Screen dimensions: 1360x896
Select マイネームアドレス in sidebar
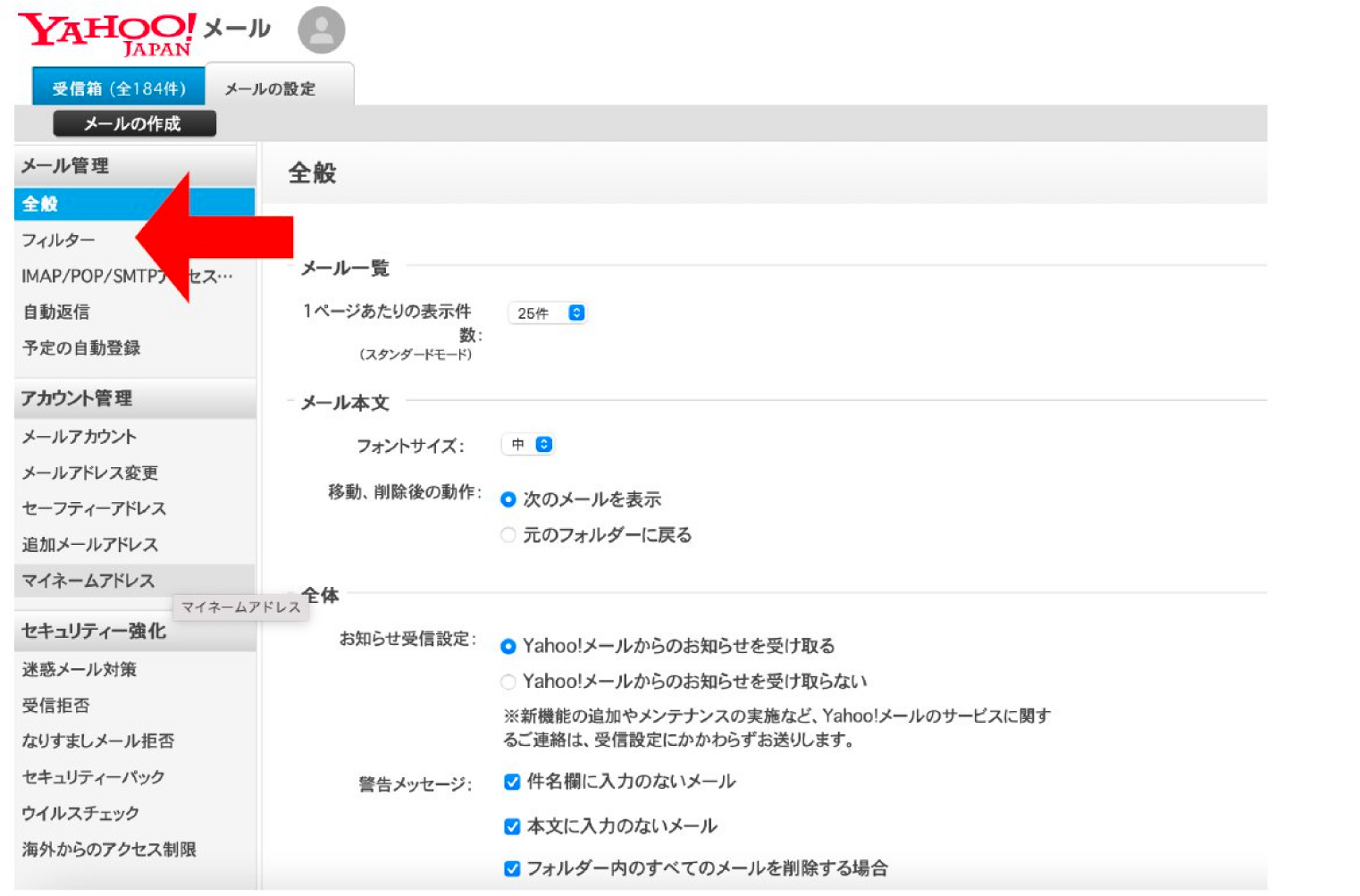(x=134, y=581)
